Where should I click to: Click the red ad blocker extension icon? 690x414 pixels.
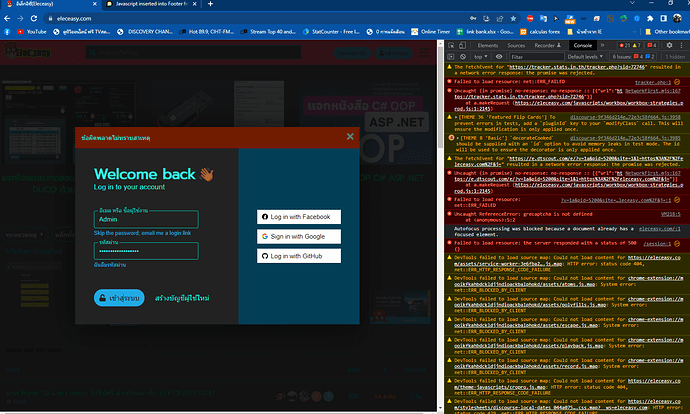point(530,18)
